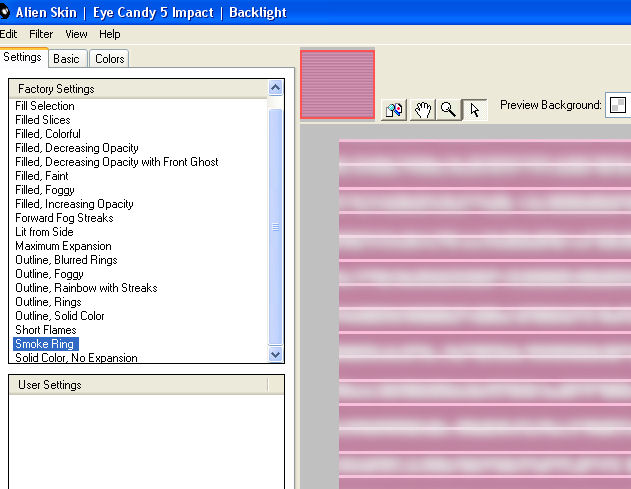Image resolution: width=631 pixels, height=489 pixels.
Task: Select the arrow pointer tool
Action: coord(474,109)
